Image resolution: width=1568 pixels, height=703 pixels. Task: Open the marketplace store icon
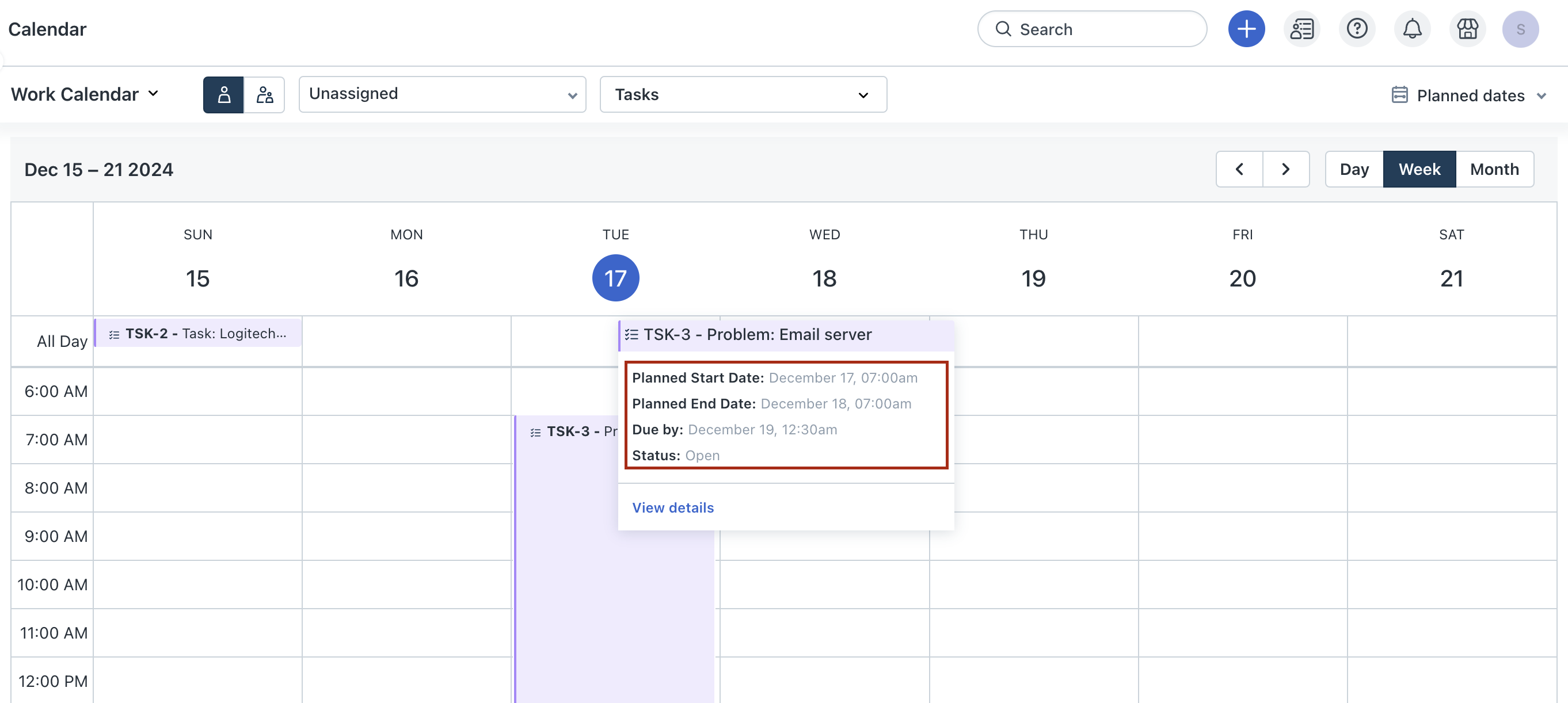coord(1467,29)
